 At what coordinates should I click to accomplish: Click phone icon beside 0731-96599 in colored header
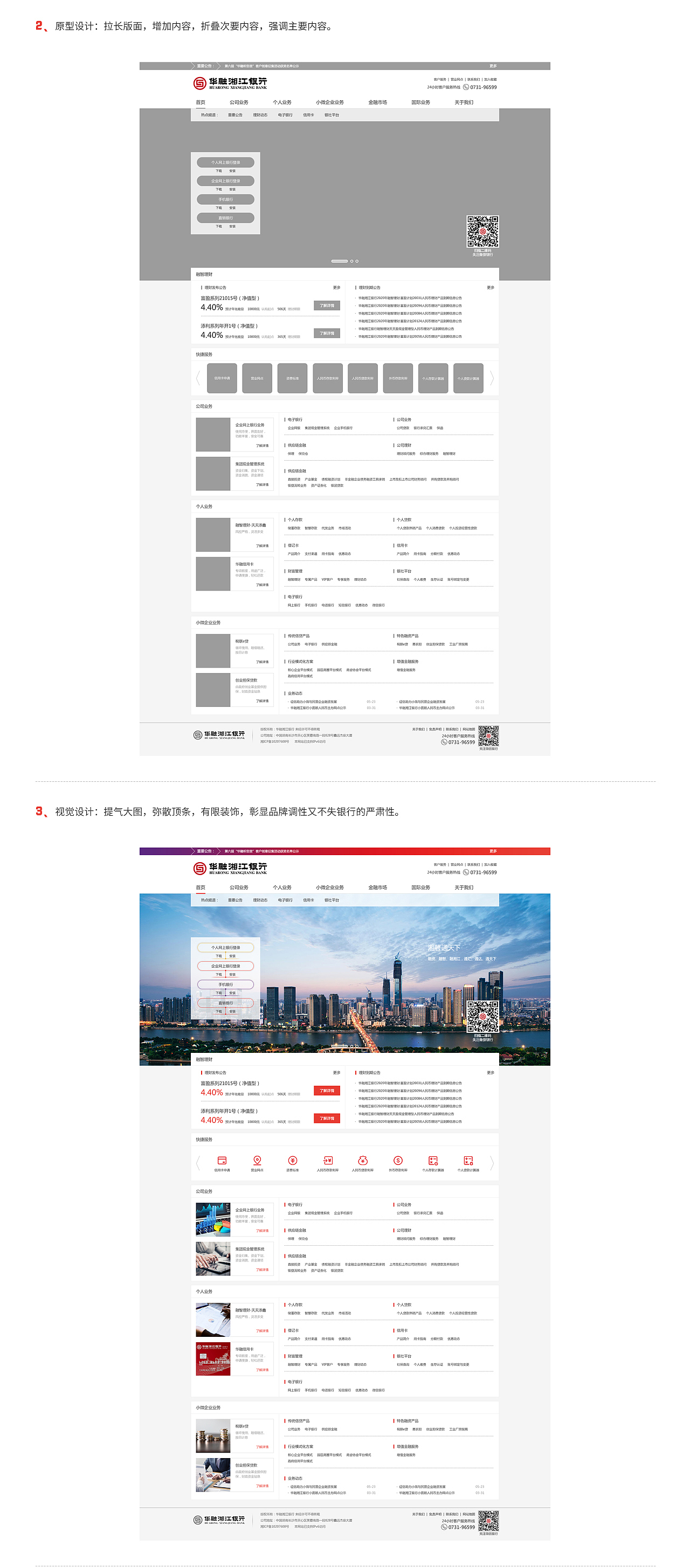[x=466, y=872]
